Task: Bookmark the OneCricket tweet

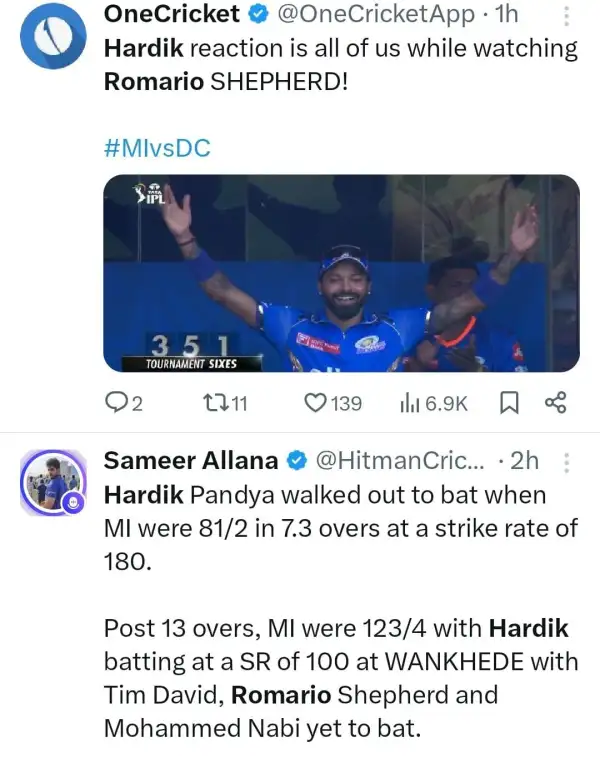Action: [509, 403]
